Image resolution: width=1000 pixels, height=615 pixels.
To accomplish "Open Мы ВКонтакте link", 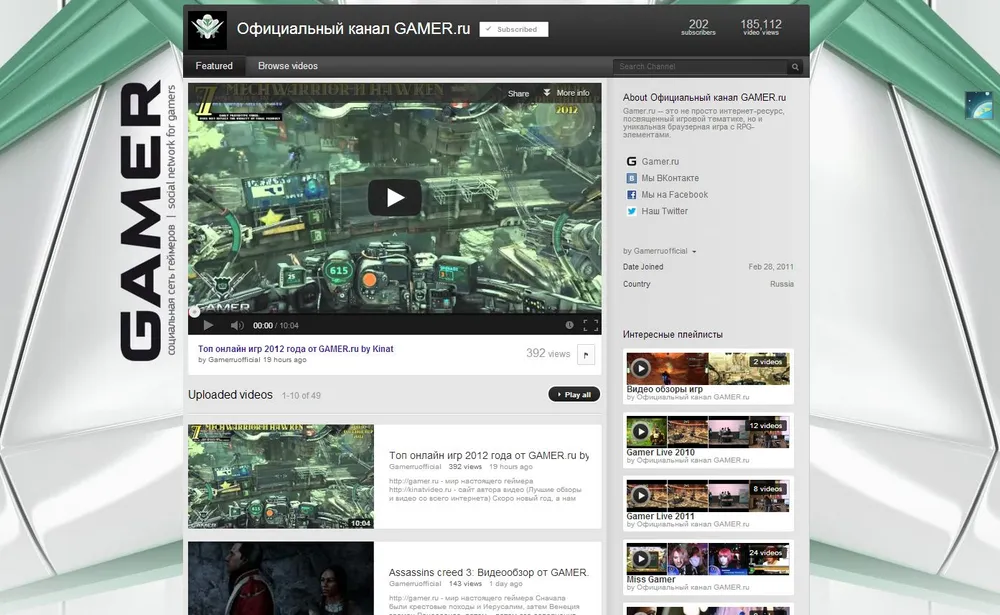I will click(x=670, y=178).
